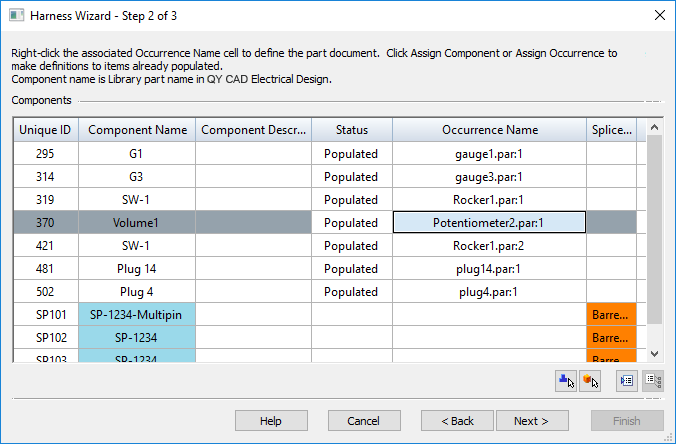Close the Harness Wizard dialog

click(659, 14)
